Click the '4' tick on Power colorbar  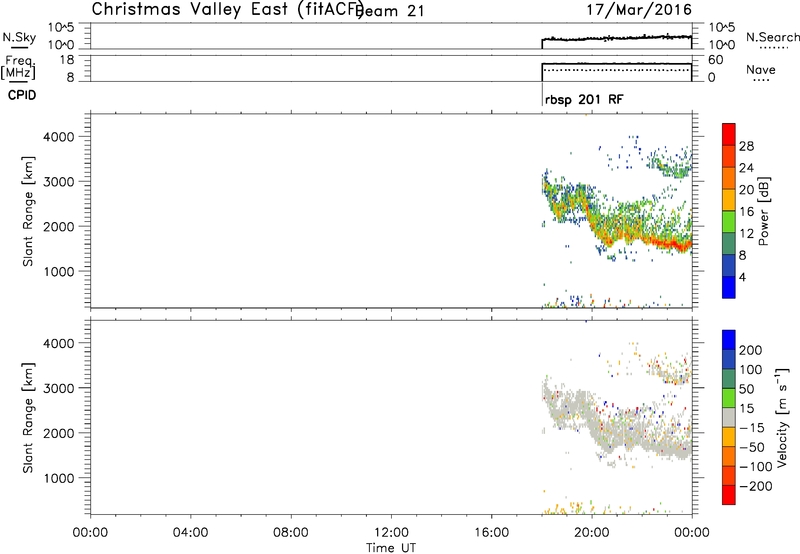[742, 277]
